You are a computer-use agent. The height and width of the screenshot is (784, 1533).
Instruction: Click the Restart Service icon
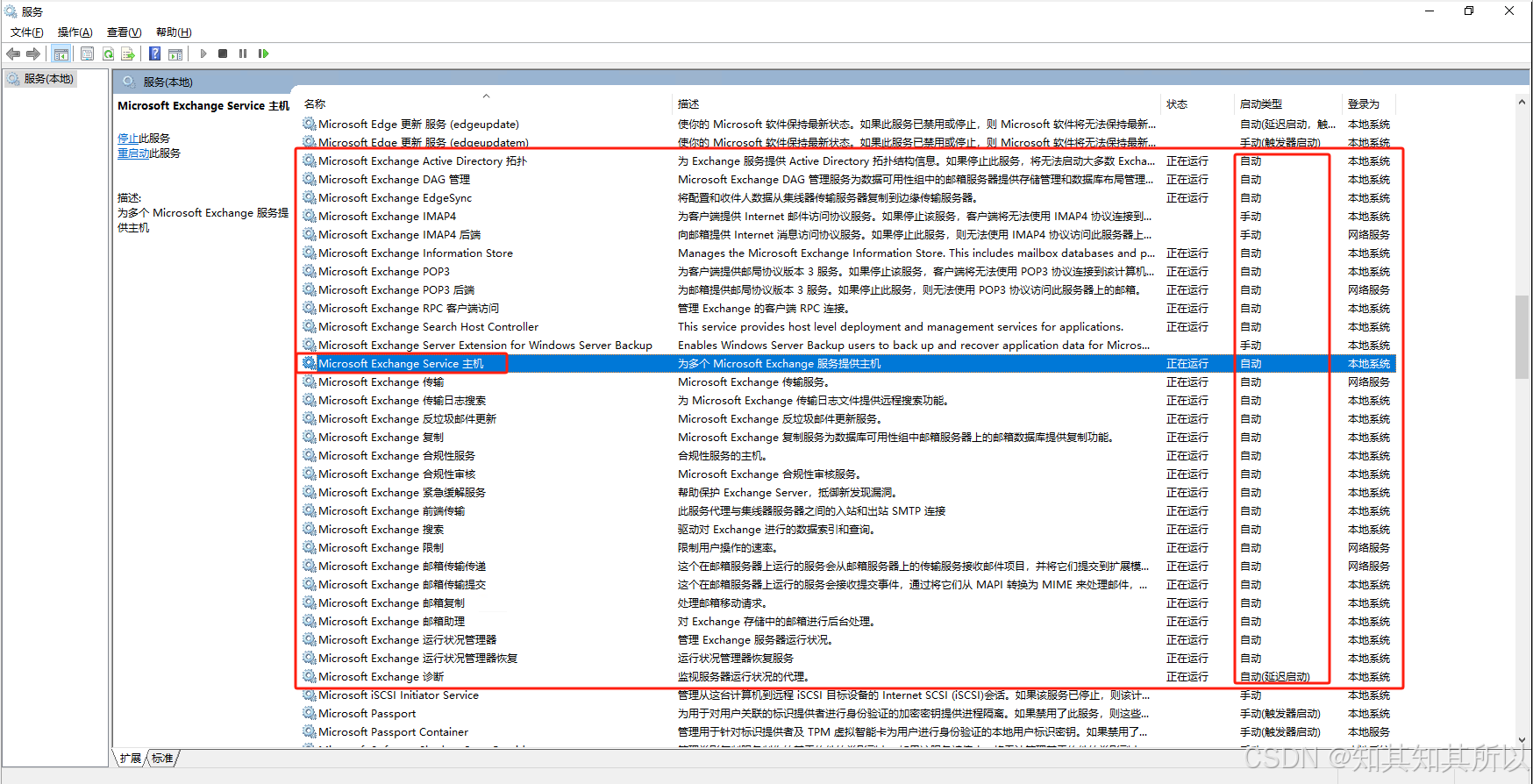coord(263,53)
